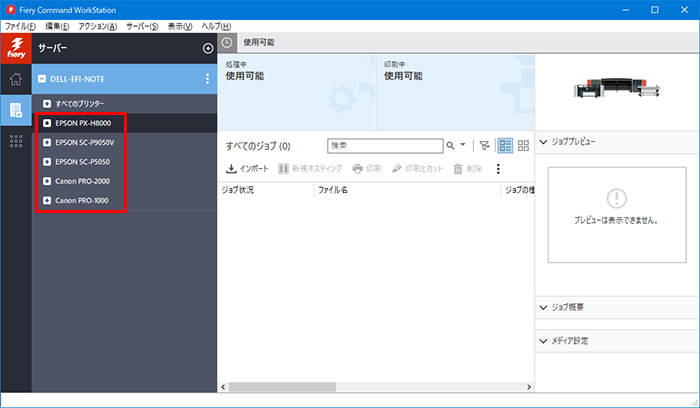Click 新規ネスティング new nesting button
The width and height of the screenshot is (700, 408).
click(310, 169)
